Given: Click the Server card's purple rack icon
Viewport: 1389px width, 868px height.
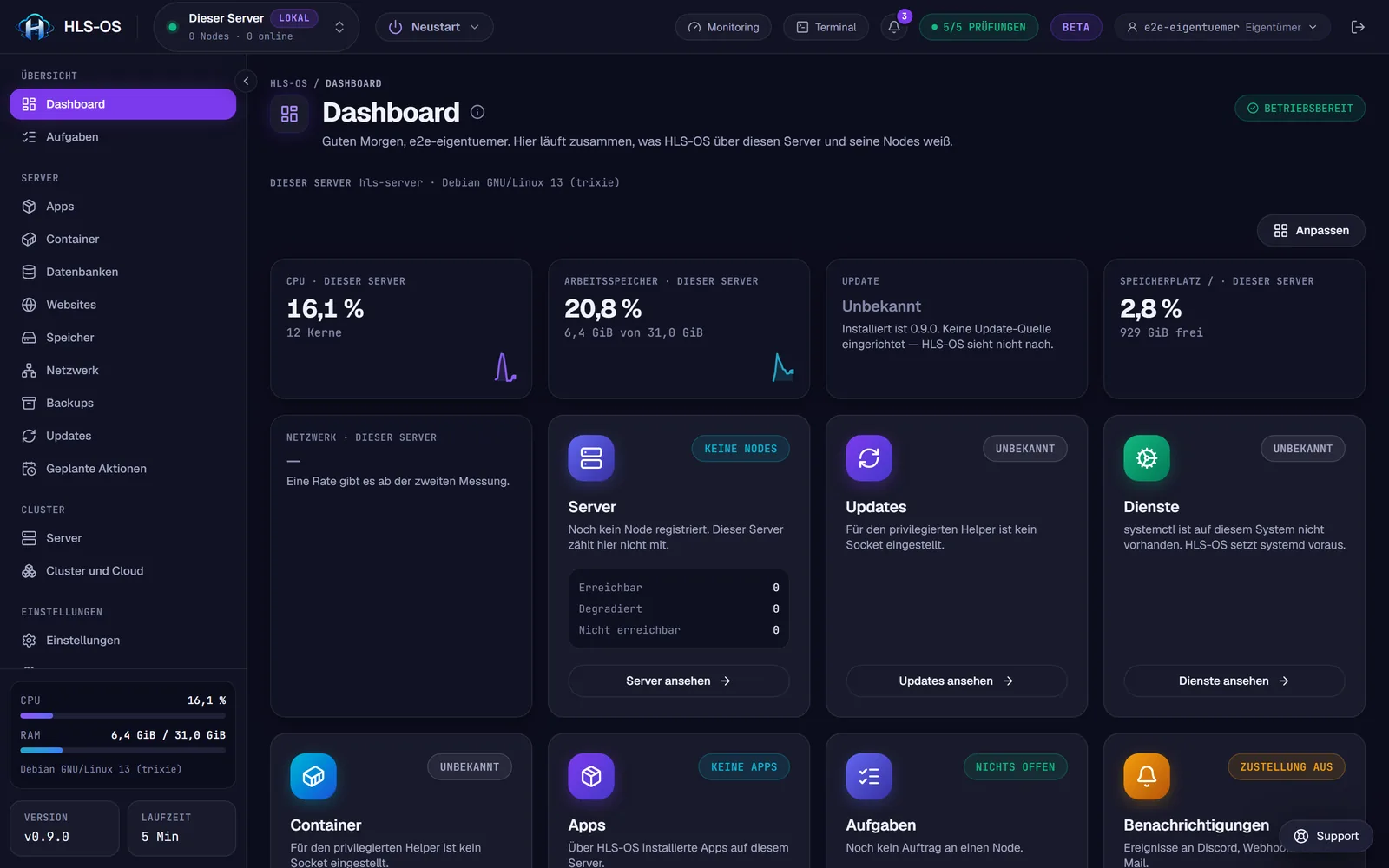Looking at the screenshot, I should coord(591,457).
